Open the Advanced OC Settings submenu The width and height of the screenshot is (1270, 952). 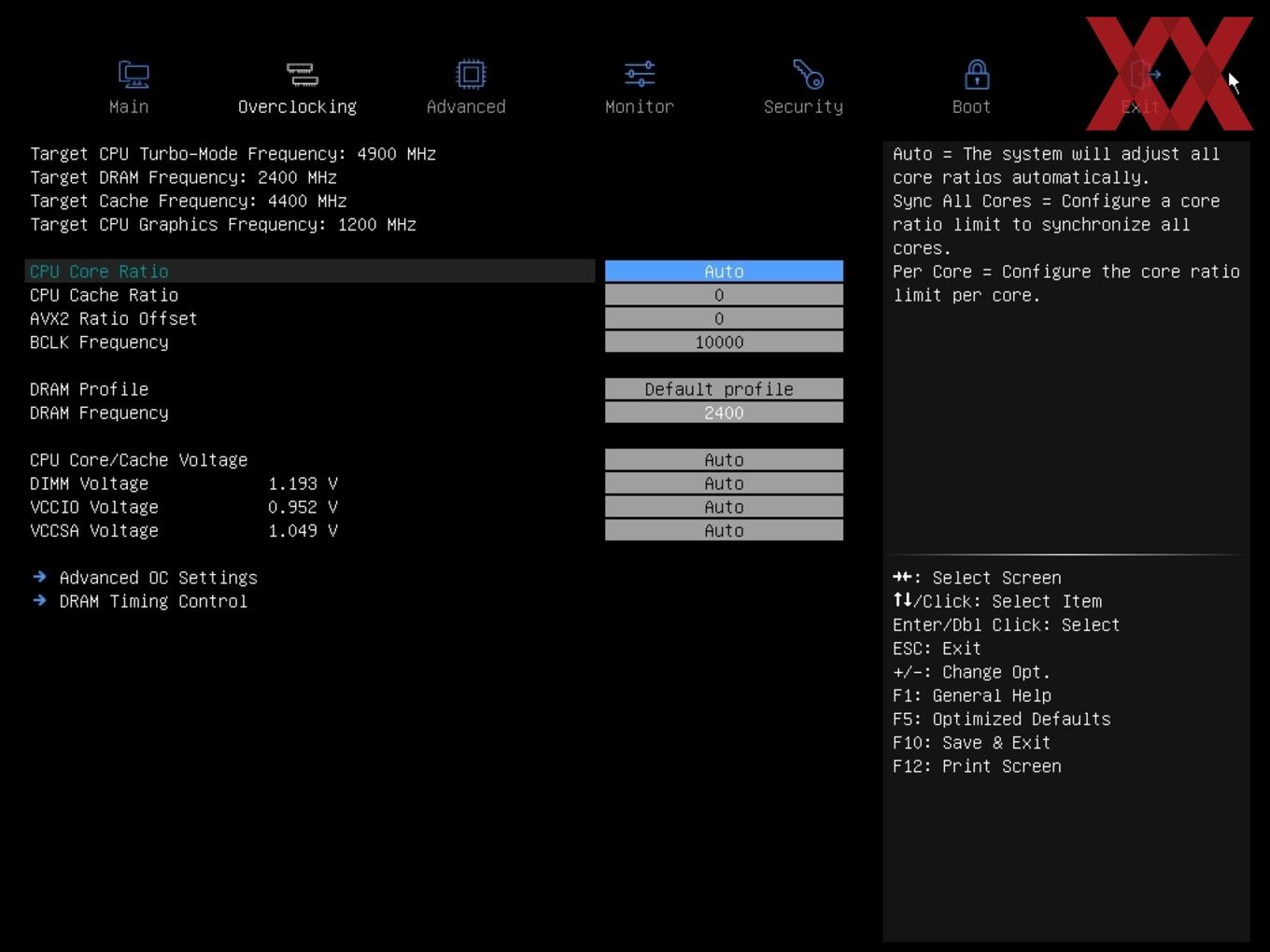[x=158, y=578]
